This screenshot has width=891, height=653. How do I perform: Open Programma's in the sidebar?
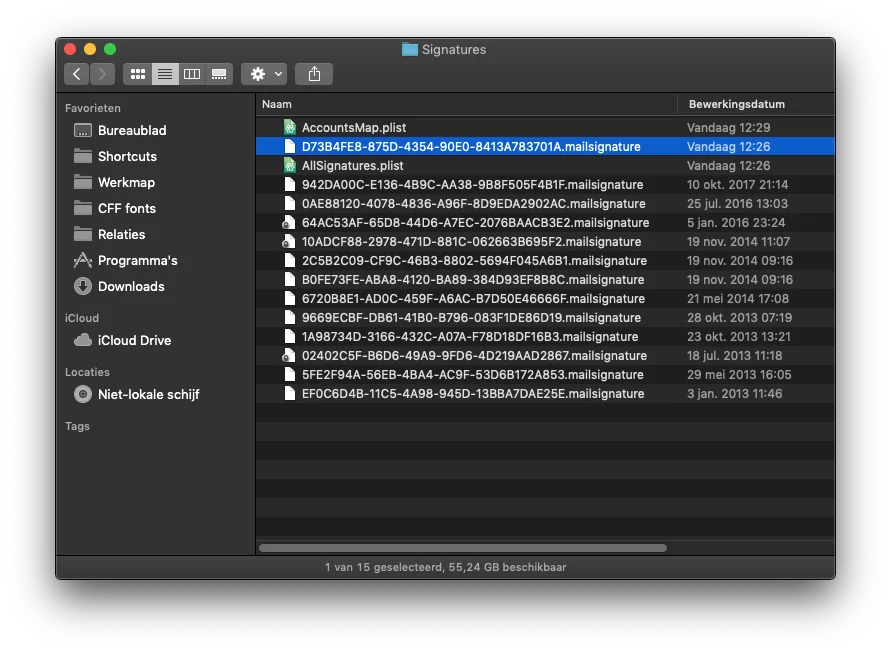tap(126, 260)
